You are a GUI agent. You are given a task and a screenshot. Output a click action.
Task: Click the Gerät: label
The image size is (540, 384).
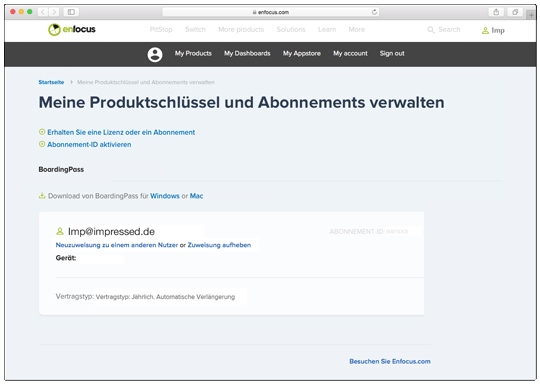[x=66, y=258]
